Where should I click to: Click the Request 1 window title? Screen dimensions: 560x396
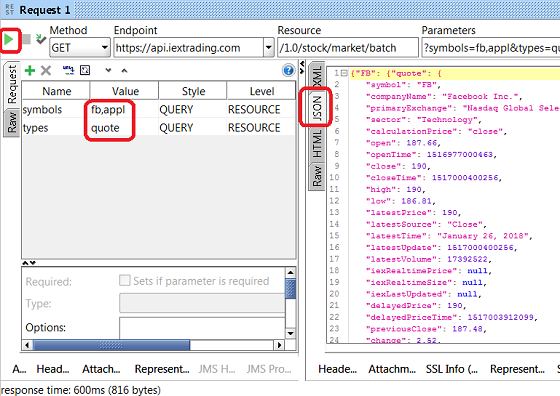coord(45,10)
